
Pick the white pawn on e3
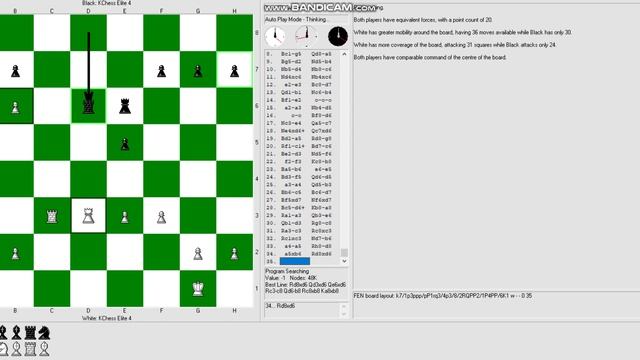(125, 217)
